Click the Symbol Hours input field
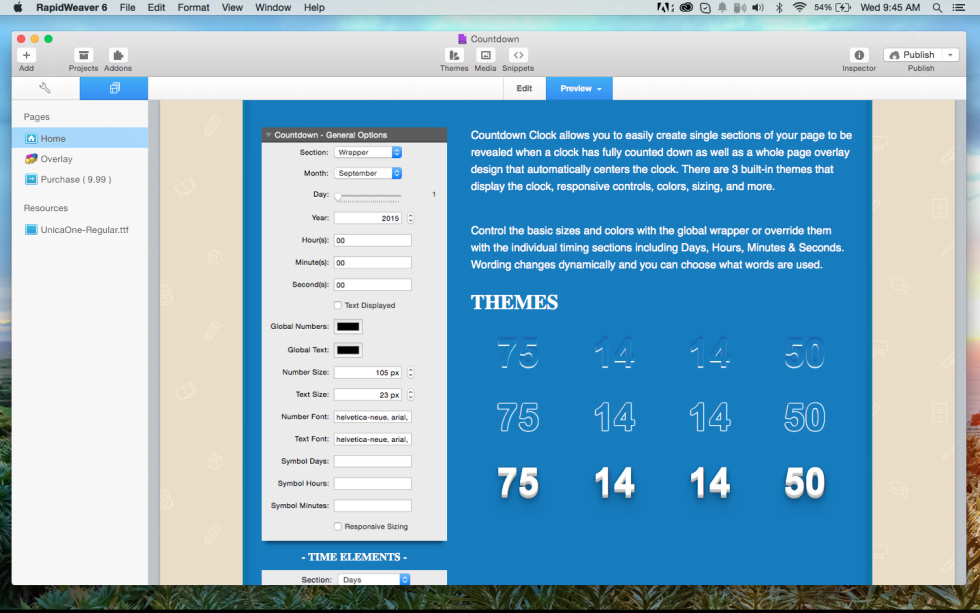The height and width of the screenshot is (613, 980). pos(372,483)
